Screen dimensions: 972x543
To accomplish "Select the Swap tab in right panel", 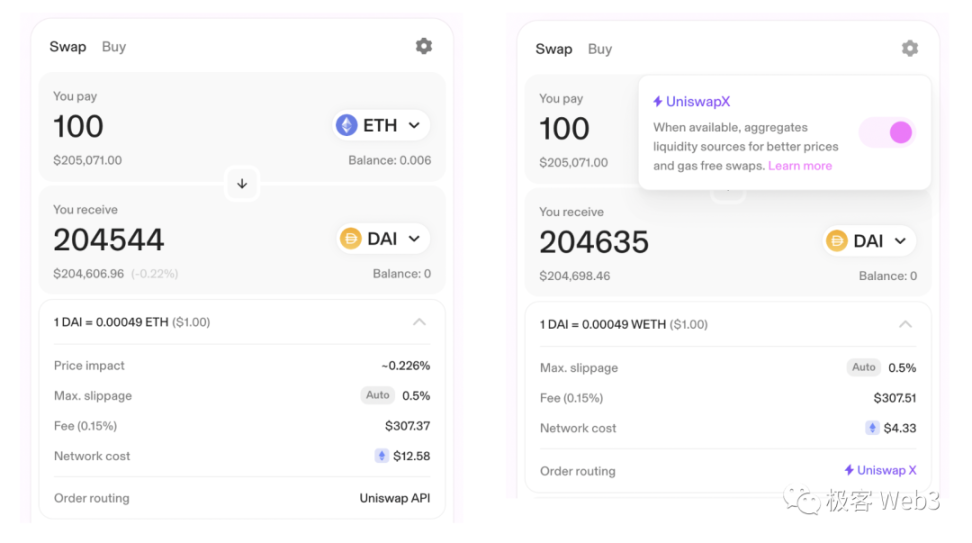I will click(x=553, y=49).
